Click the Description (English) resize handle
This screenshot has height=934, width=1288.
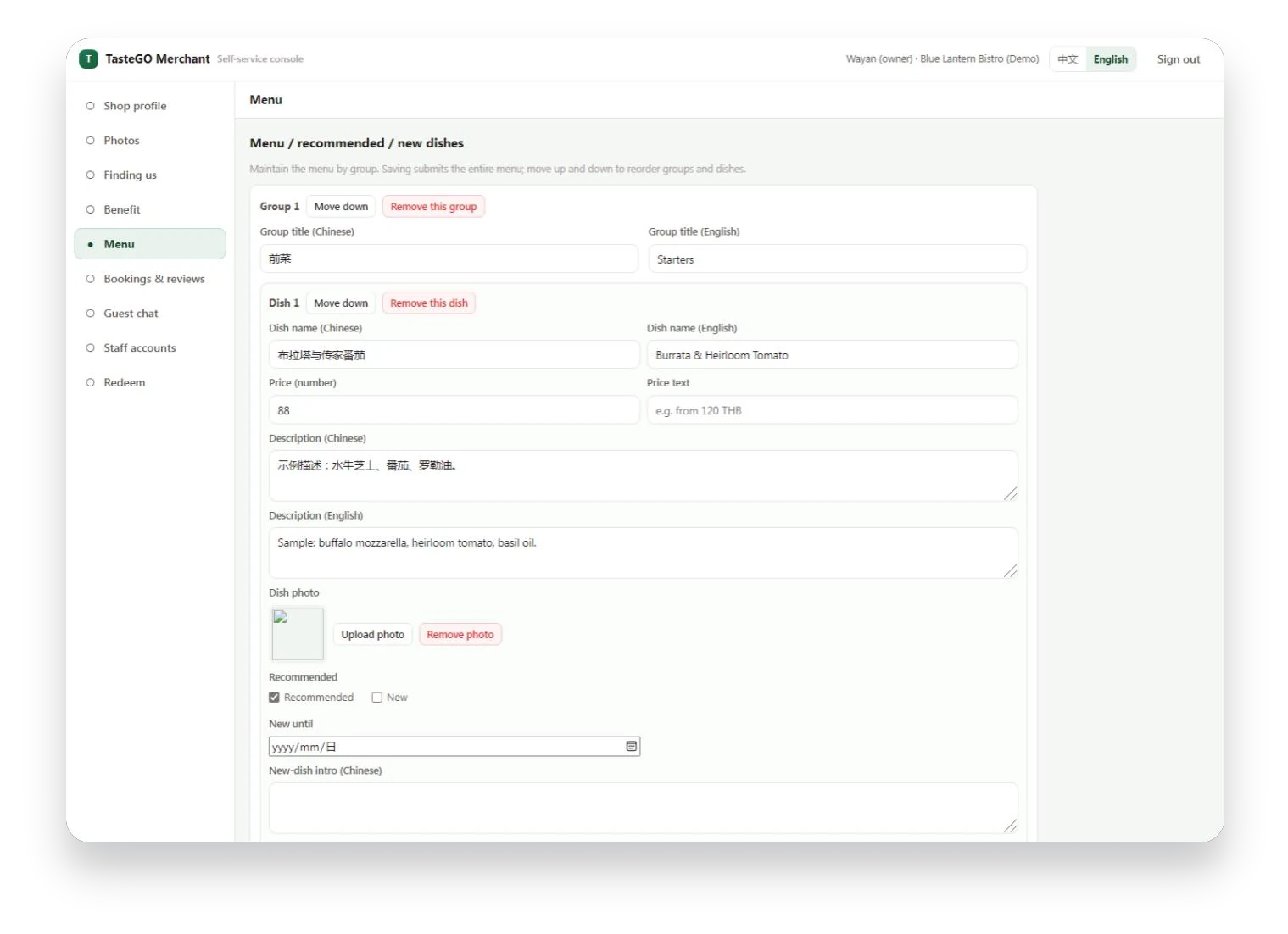click(1010, 570)
